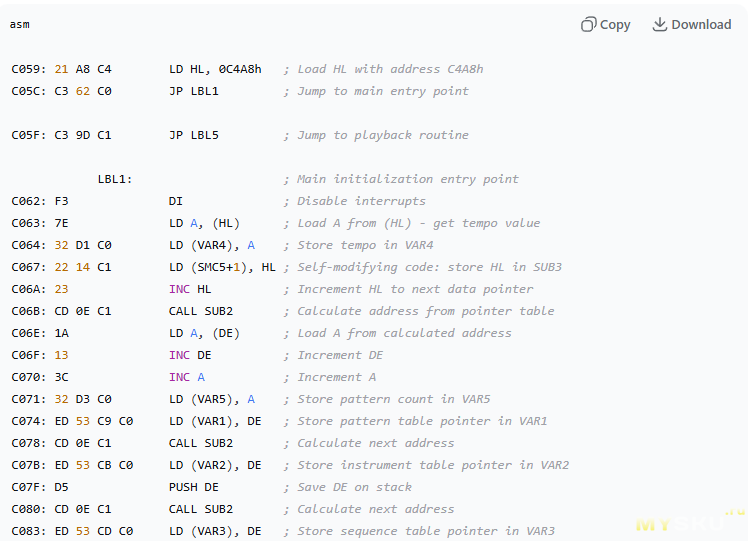Place cursor on 'LD HL, 0C4A8h'

coord(215,69)
